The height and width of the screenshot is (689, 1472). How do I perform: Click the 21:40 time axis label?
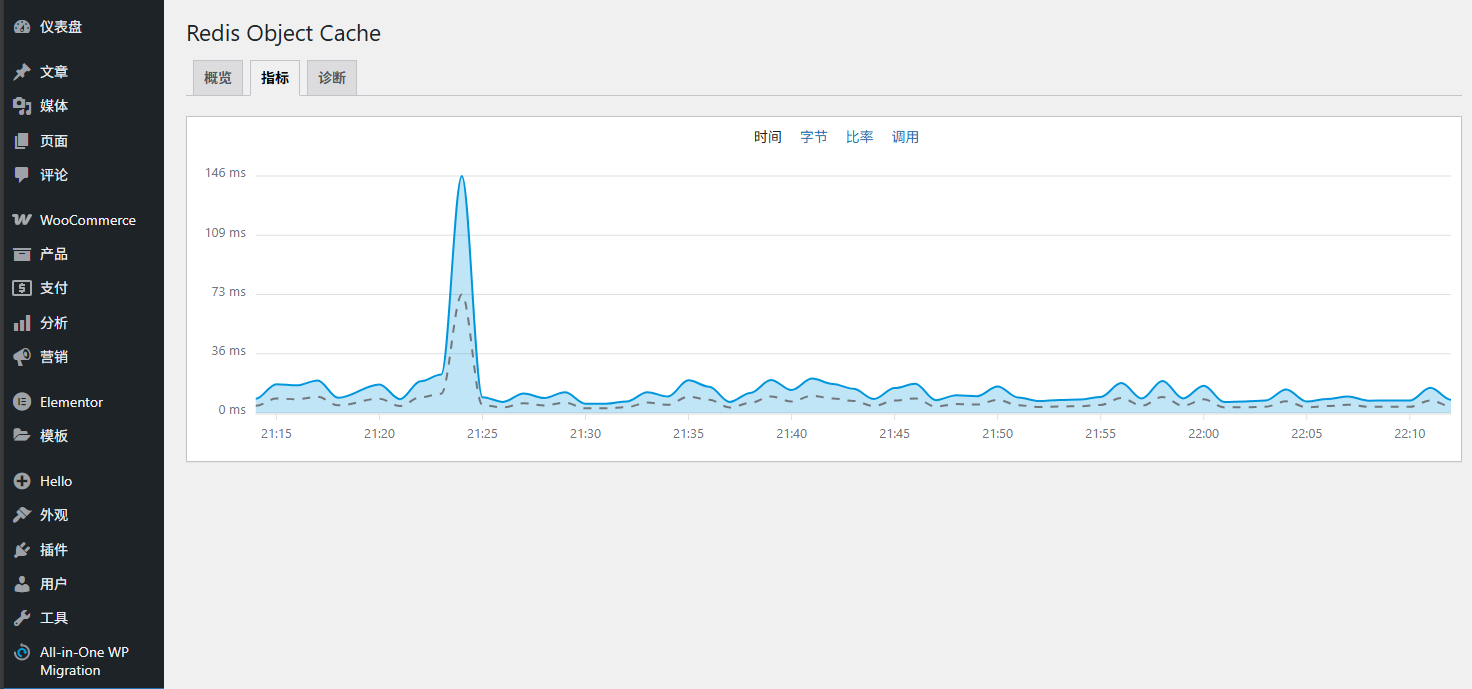click(791, 433)
